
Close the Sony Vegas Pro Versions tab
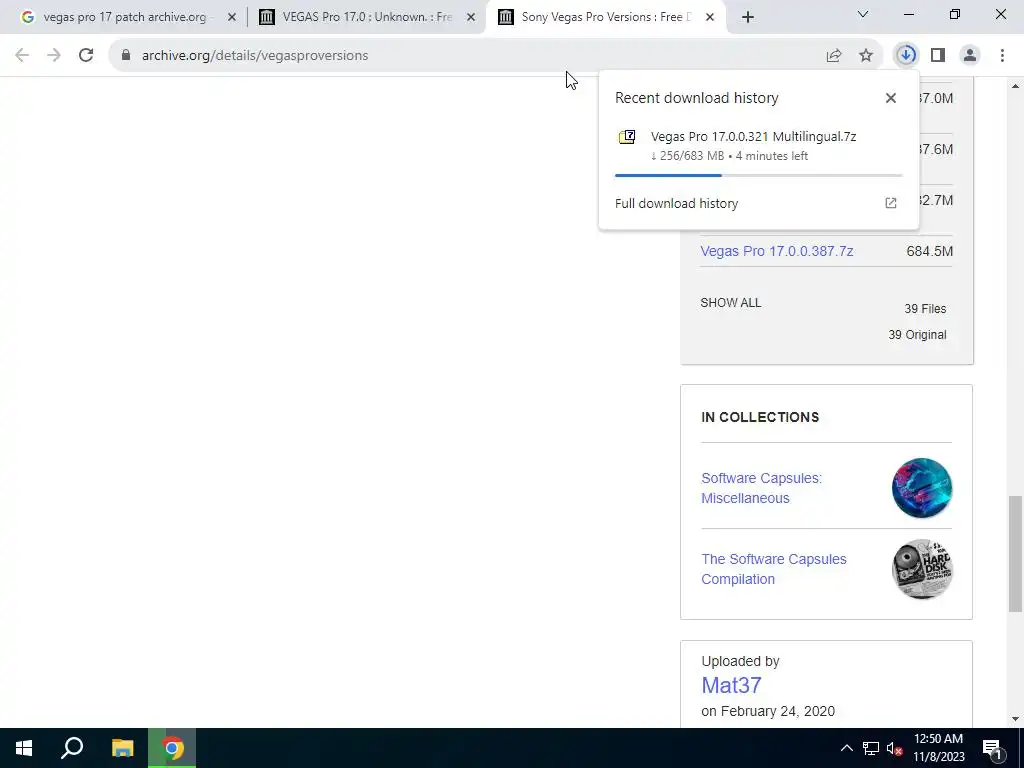point(711,17)
